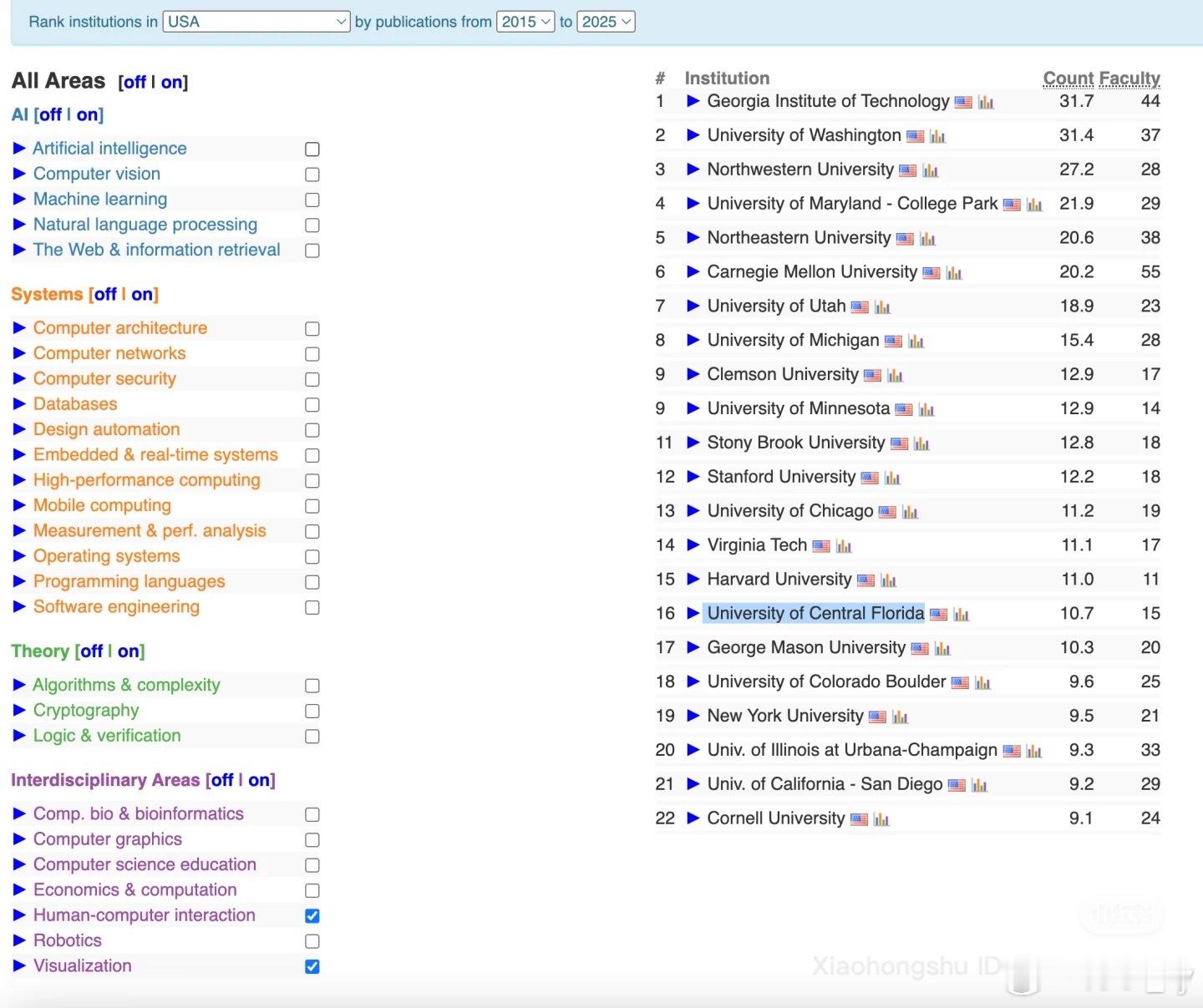This screenshot has width=1203, height=1008.
Task: Turn off all Interdisciplinary Areas
Action: [x=222, y=780]
